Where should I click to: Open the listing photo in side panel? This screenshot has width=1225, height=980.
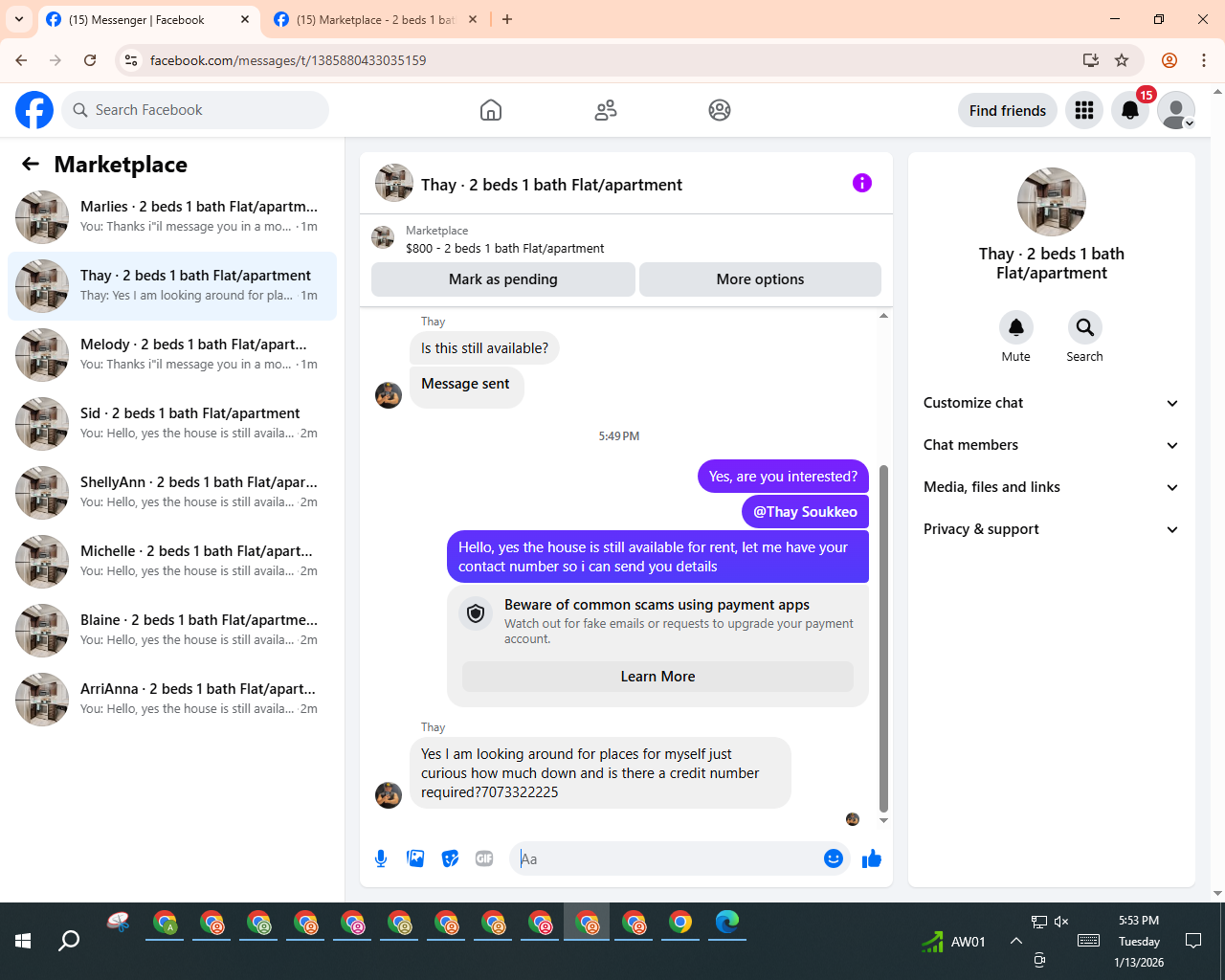click(1052, 202)
